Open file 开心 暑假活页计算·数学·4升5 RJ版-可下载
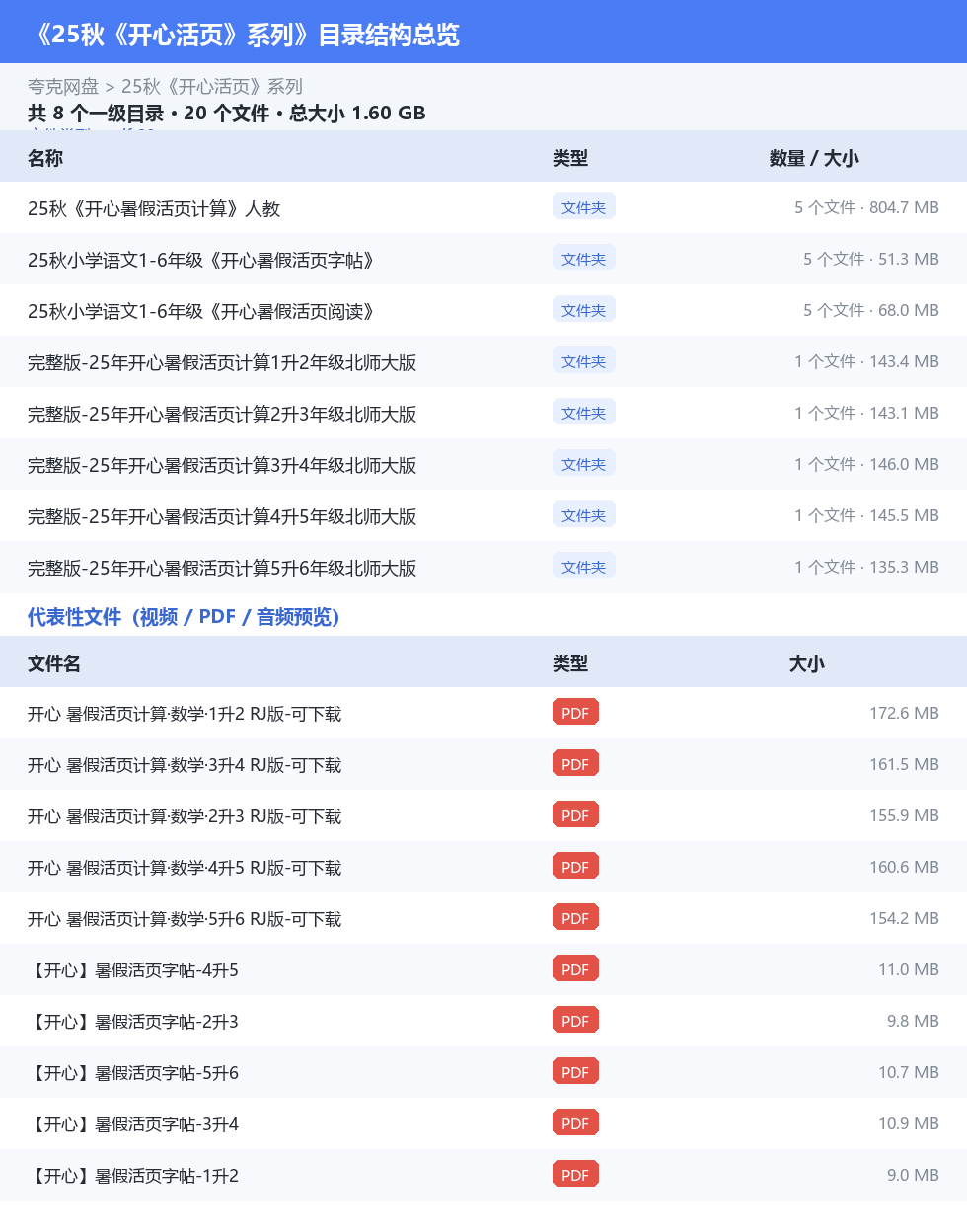 click(185, 868)
